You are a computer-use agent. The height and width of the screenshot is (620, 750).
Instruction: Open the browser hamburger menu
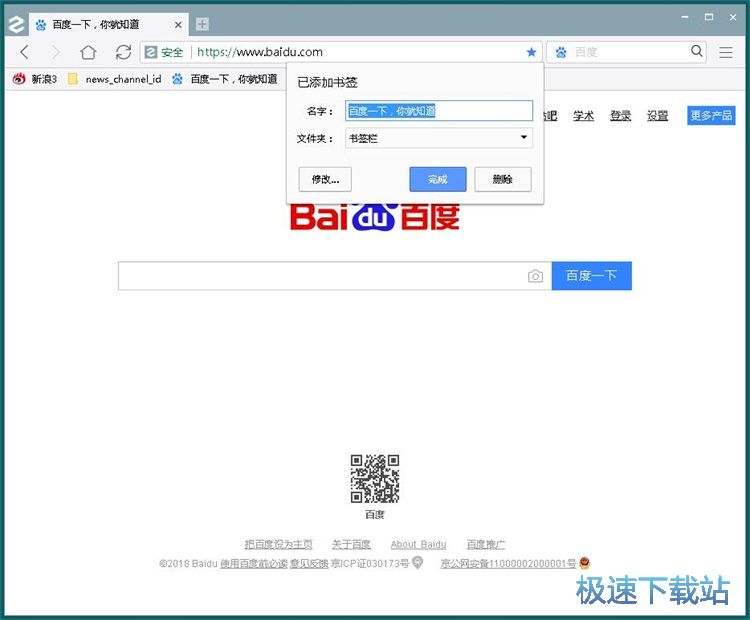(726, 52)
